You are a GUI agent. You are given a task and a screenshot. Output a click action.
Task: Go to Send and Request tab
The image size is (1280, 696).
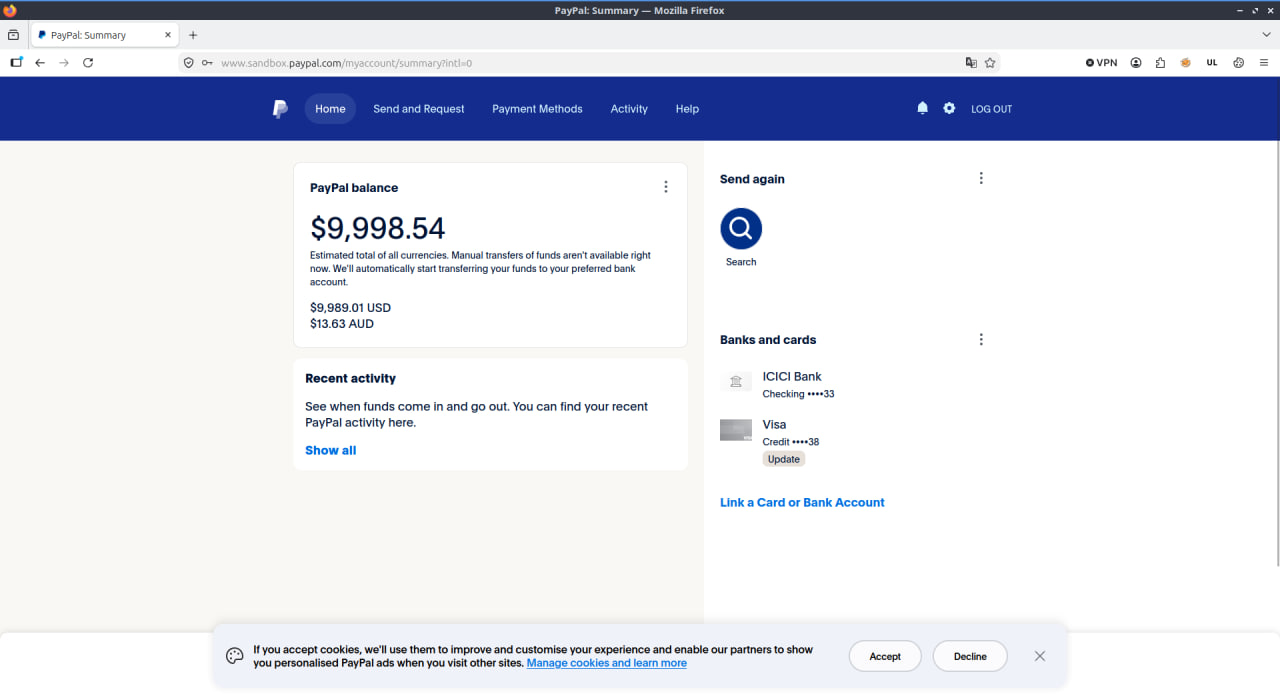tap(419, 109)
